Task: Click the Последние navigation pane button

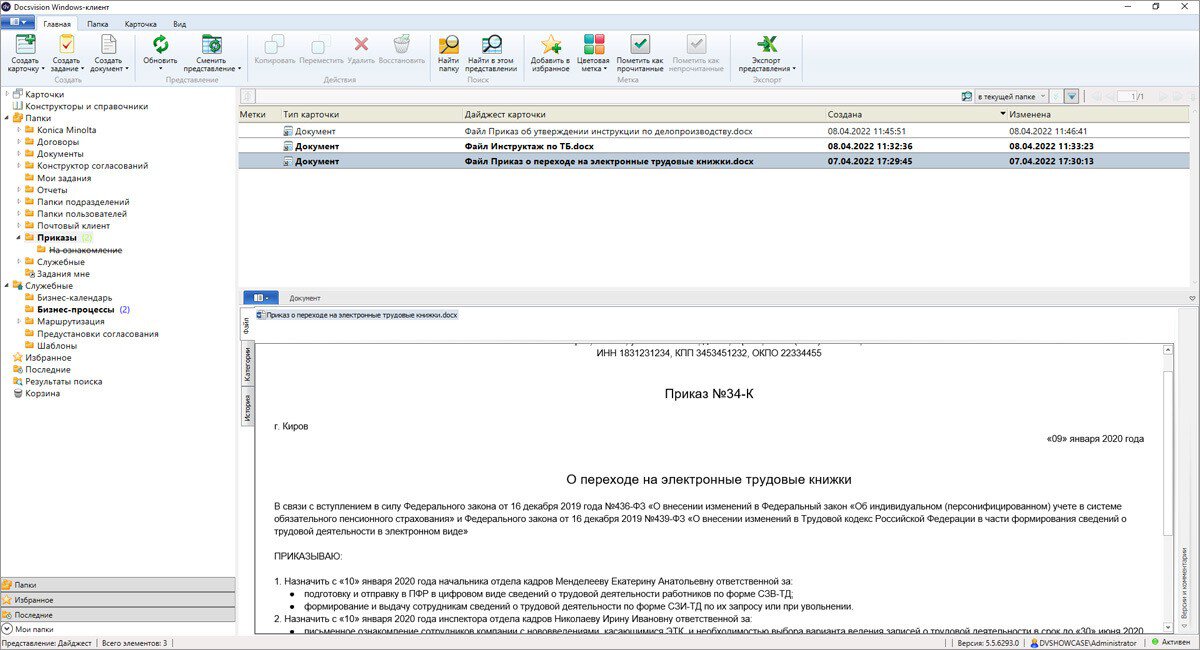Action: 118,614
